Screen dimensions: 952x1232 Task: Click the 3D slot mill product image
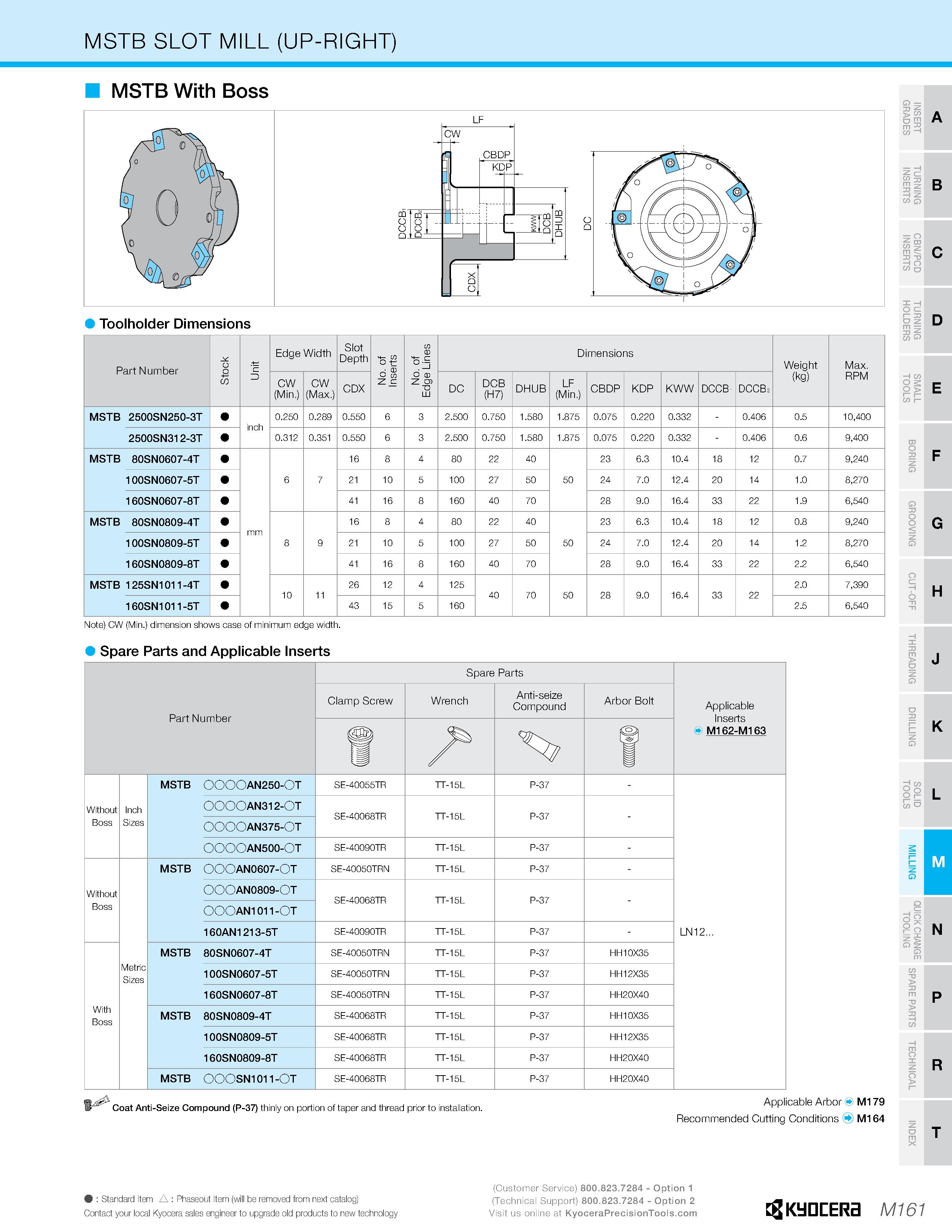point(179,208)
